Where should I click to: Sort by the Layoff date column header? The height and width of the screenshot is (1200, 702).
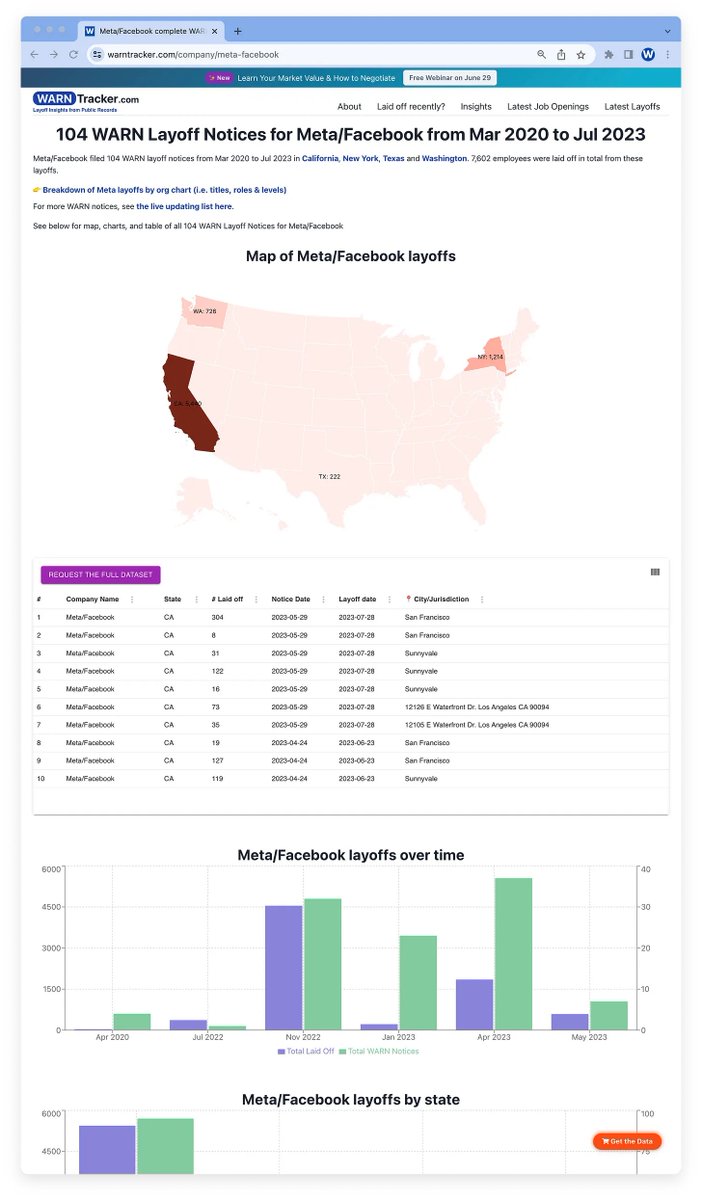tap(357, 599)
